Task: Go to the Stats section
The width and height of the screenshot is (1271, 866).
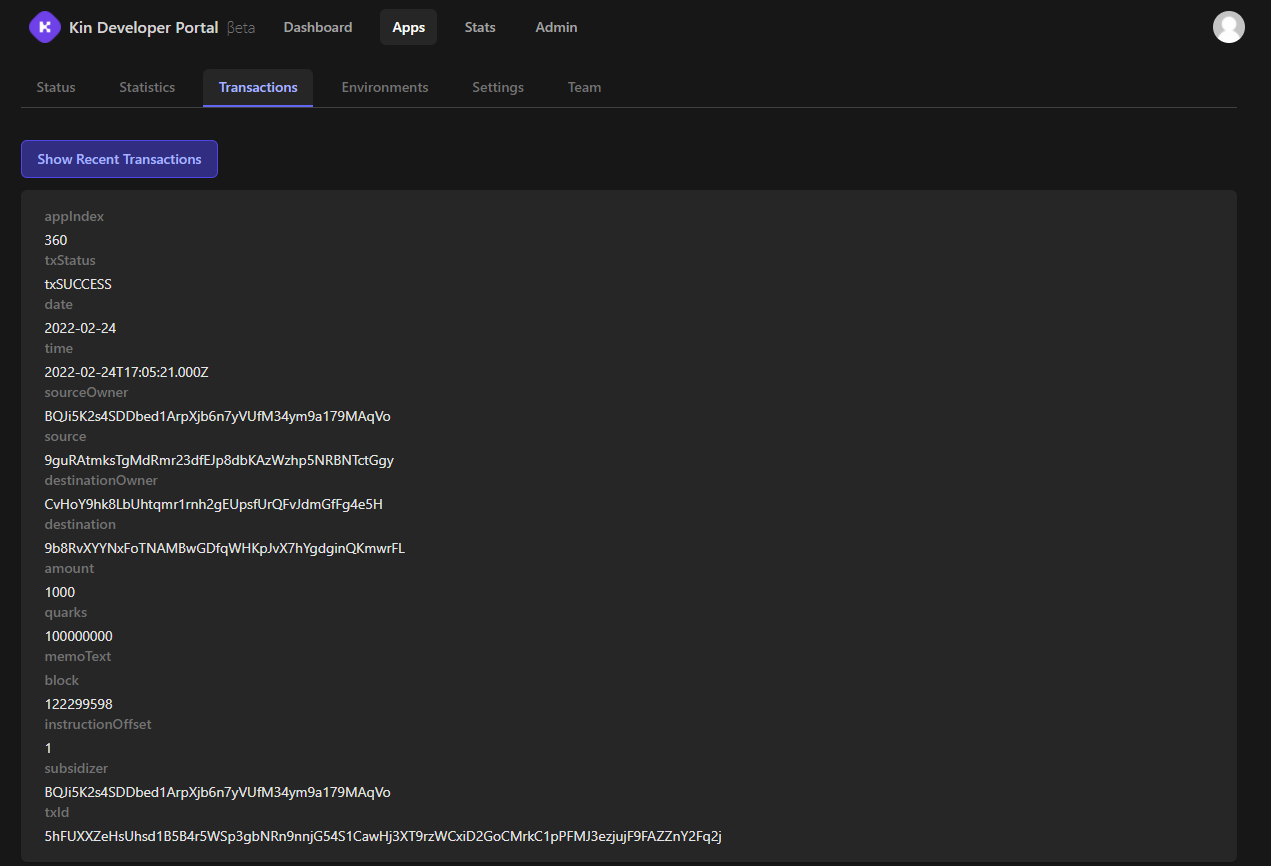Action: [479, 27]
